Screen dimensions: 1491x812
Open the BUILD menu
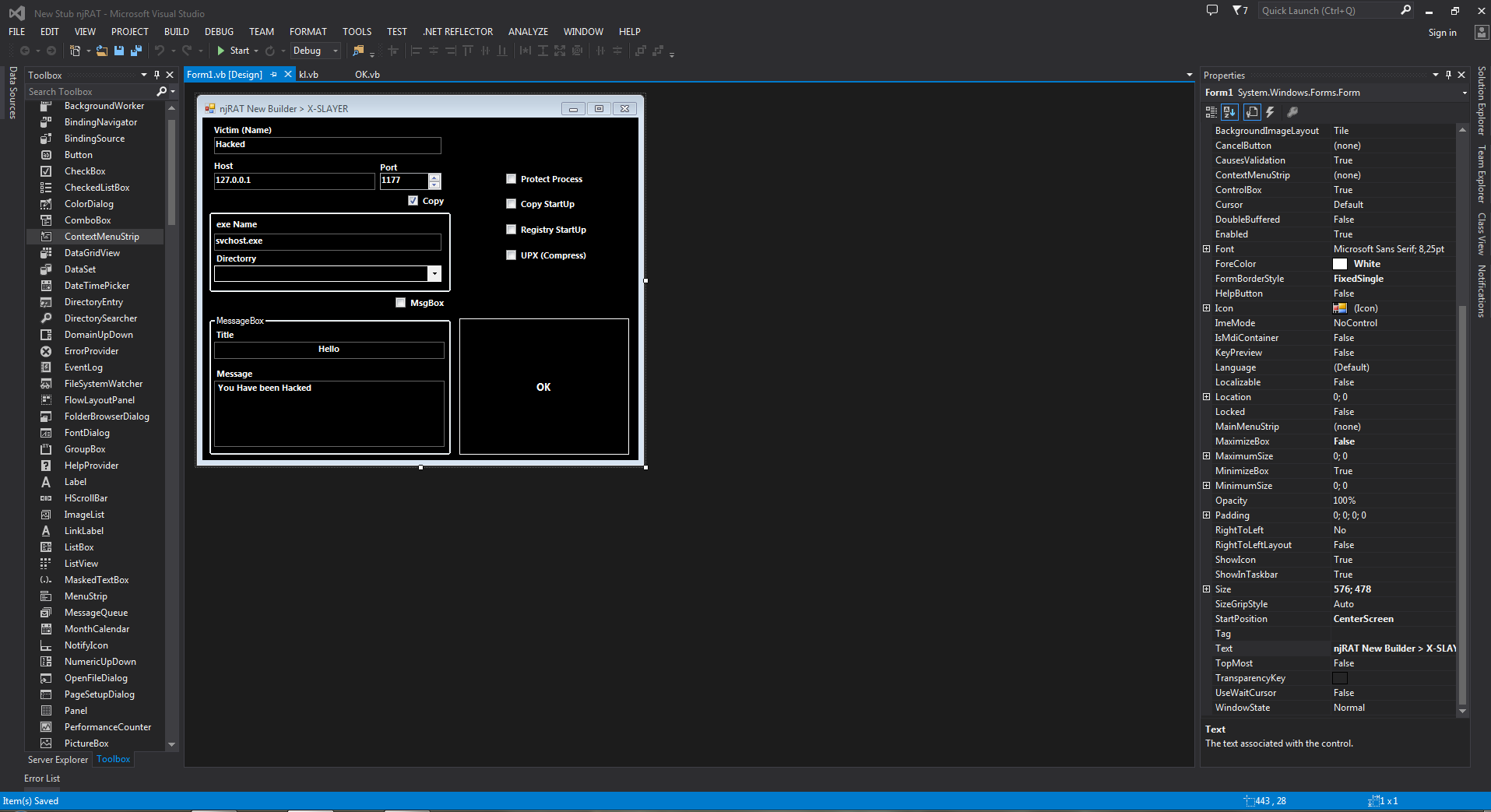(177, 32)
